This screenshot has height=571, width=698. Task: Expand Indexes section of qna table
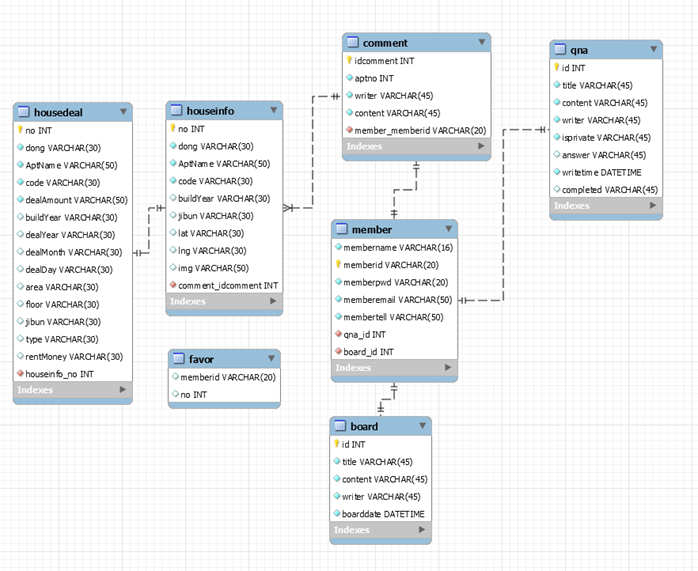coord(653,205)
